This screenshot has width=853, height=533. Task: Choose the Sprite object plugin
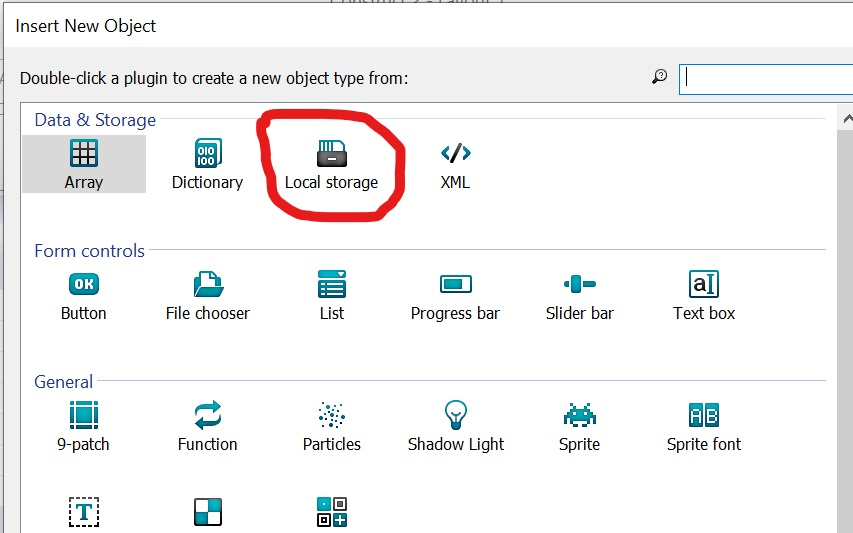(579, 426)
